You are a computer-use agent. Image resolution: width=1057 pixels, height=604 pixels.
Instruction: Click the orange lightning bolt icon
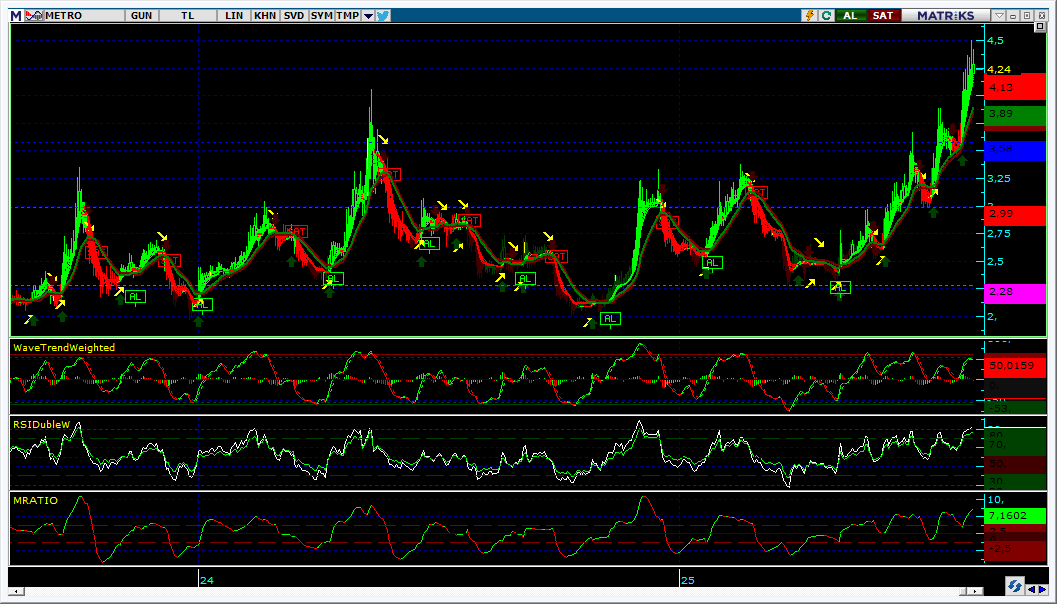[810, 16]
